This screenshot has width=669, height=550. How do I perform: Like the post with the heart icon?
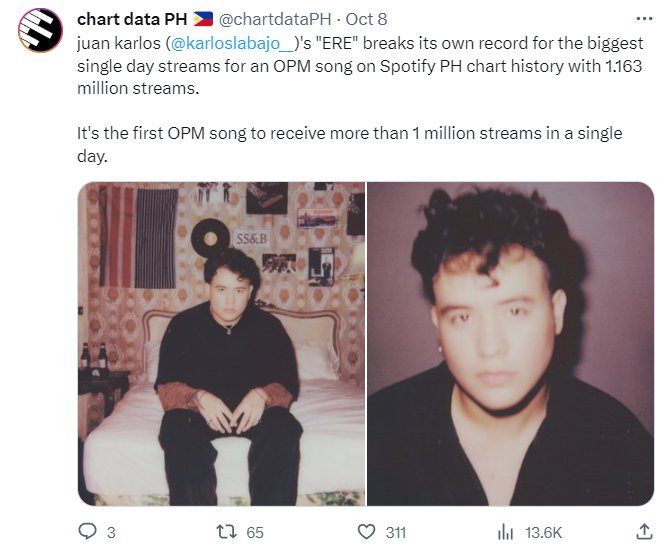[x=367, y=532]
